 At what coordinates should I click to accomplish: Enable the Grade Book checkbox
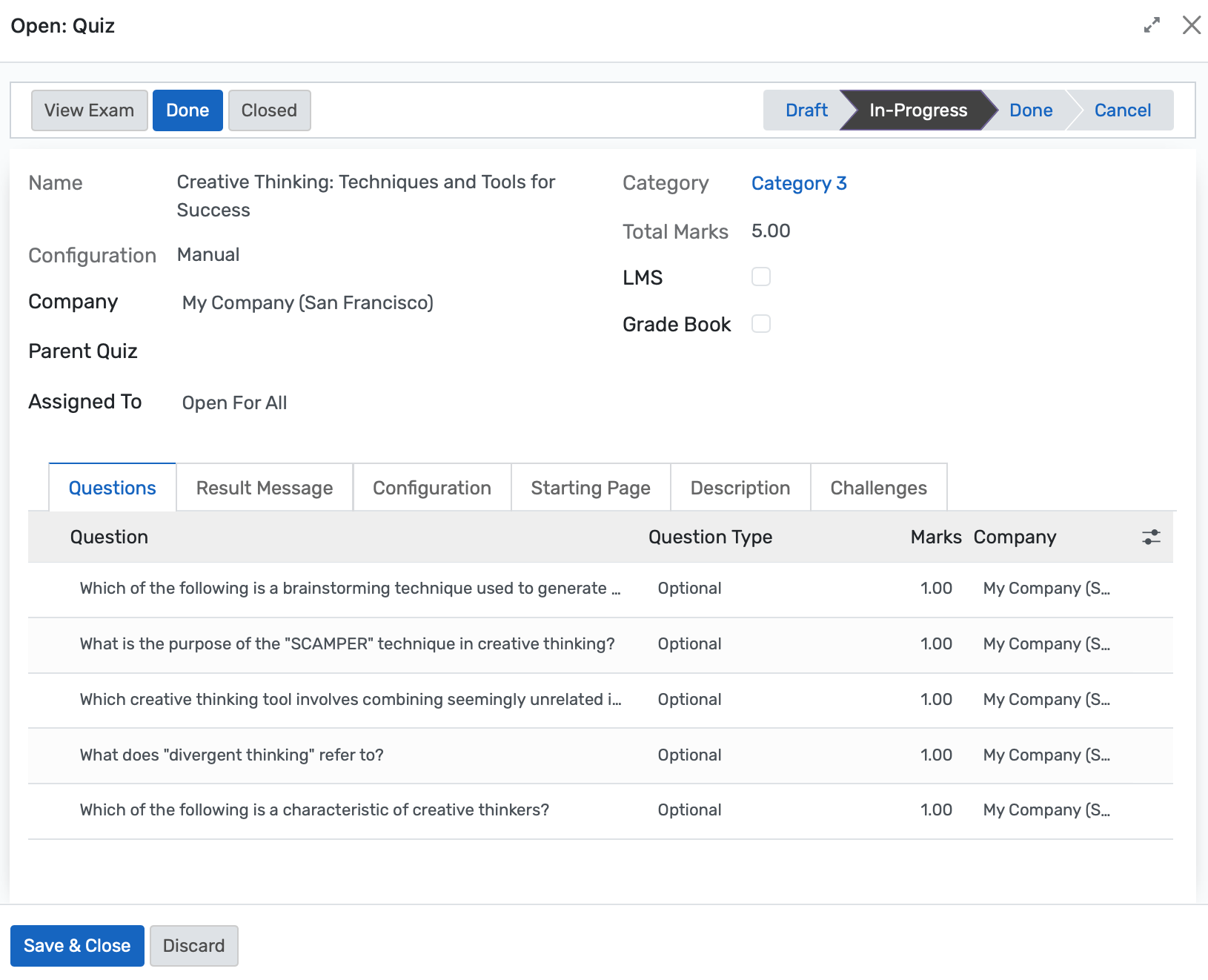(761, 323)
